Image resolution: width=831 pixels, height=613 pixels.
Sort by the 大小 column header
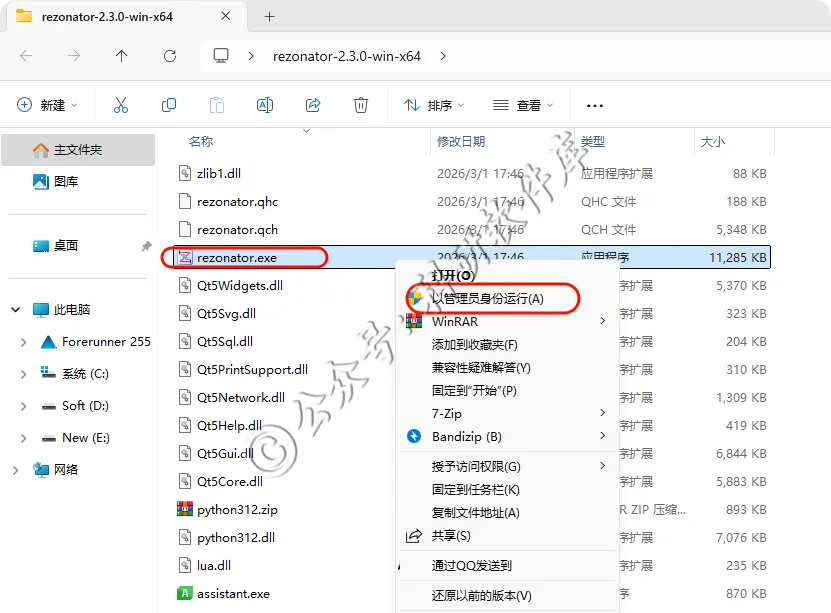click(x=712, y=141)
